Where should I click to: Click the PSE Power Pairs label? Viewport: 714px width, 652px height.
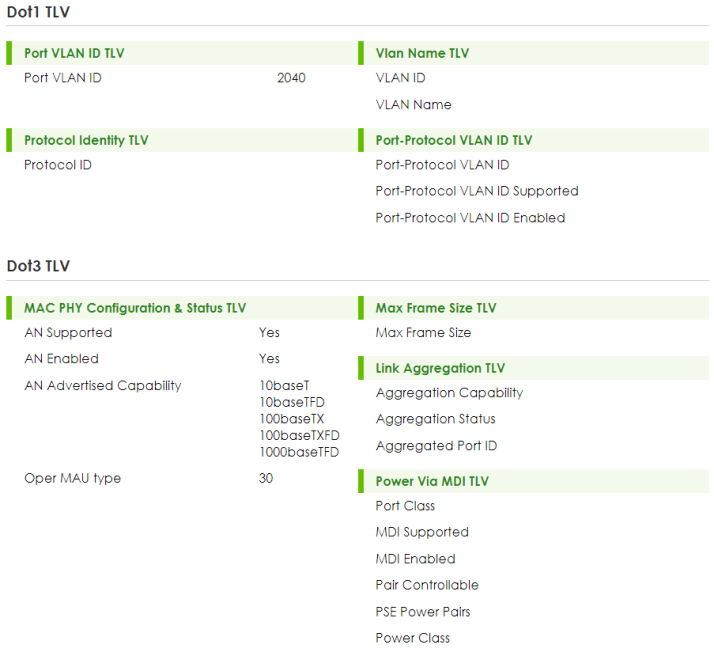[423, 612]
